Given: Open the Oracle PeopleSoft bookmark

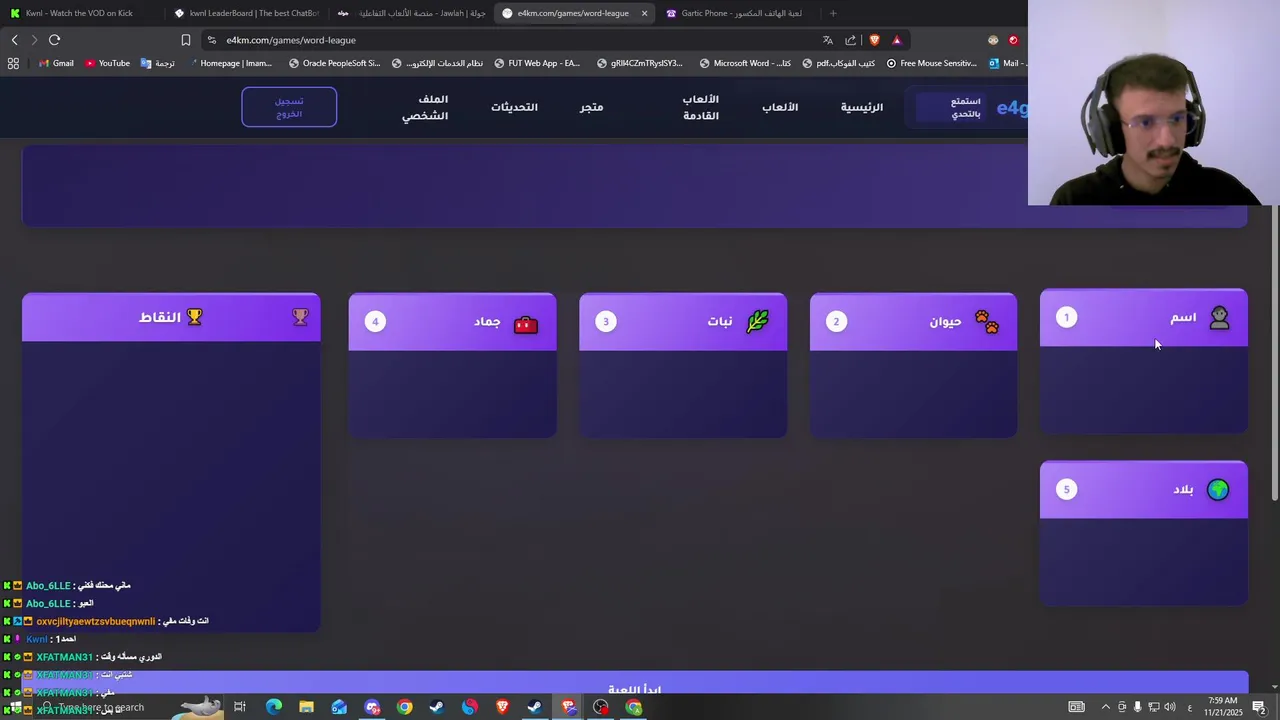Looking at the screenshot, I should pos(334,63).
